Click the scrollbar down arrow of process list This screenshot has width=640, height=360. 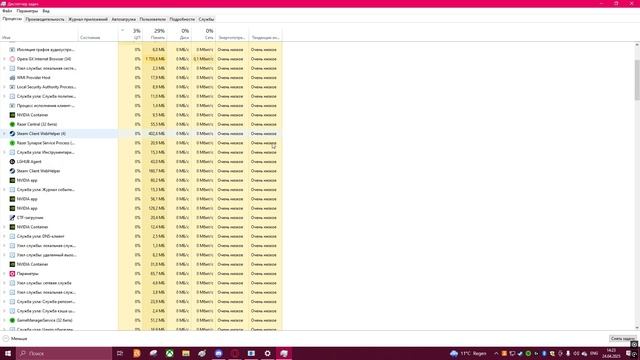coord(637,328)
